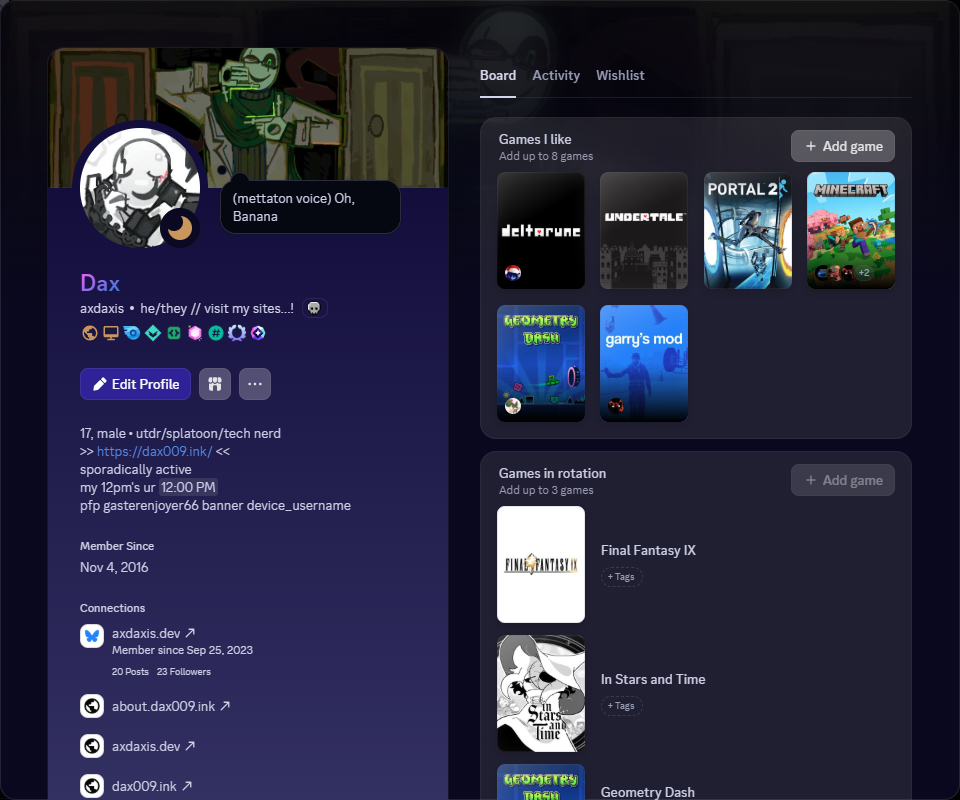The height and width of the screenshot is (800, 960).
Task: Click the Deltarune game cover
Action: point(541,231)
